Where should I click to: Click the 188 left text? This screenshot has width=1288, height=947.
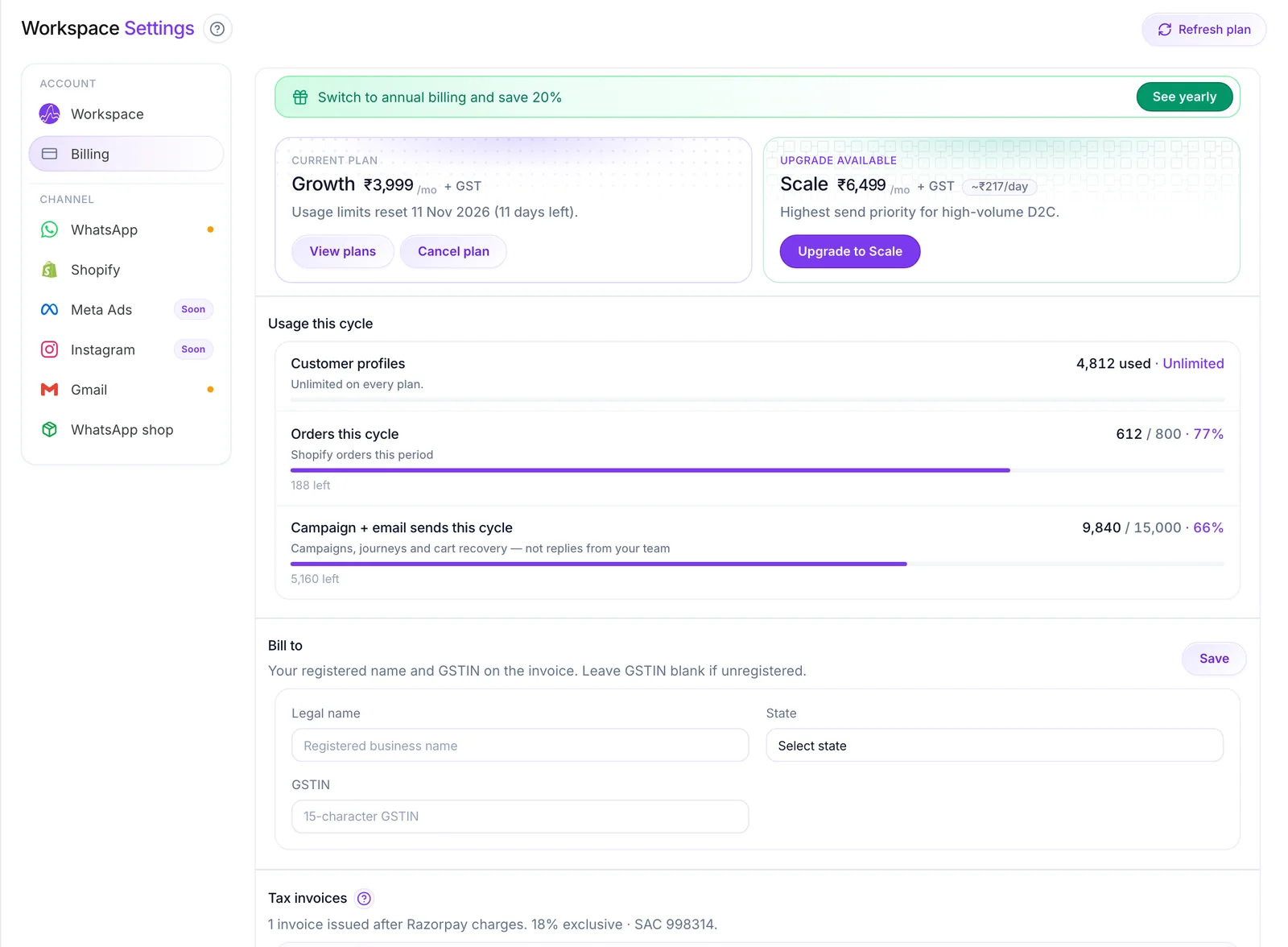point(311,485)
